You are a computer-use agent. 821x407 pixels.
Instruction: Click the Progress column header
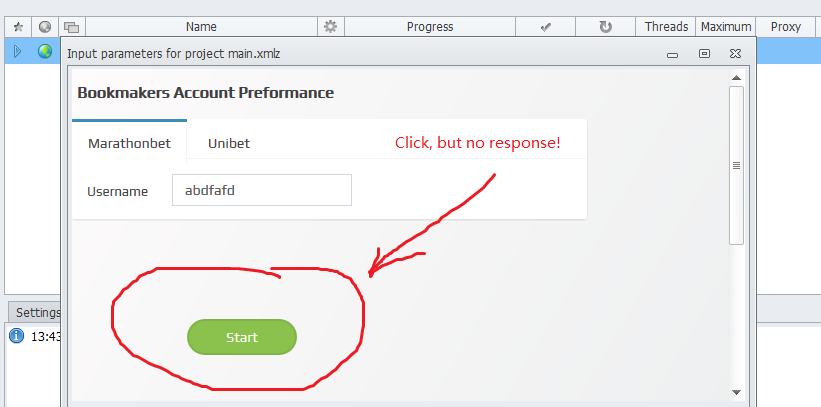pyautogui.click(x=430, y=27)
